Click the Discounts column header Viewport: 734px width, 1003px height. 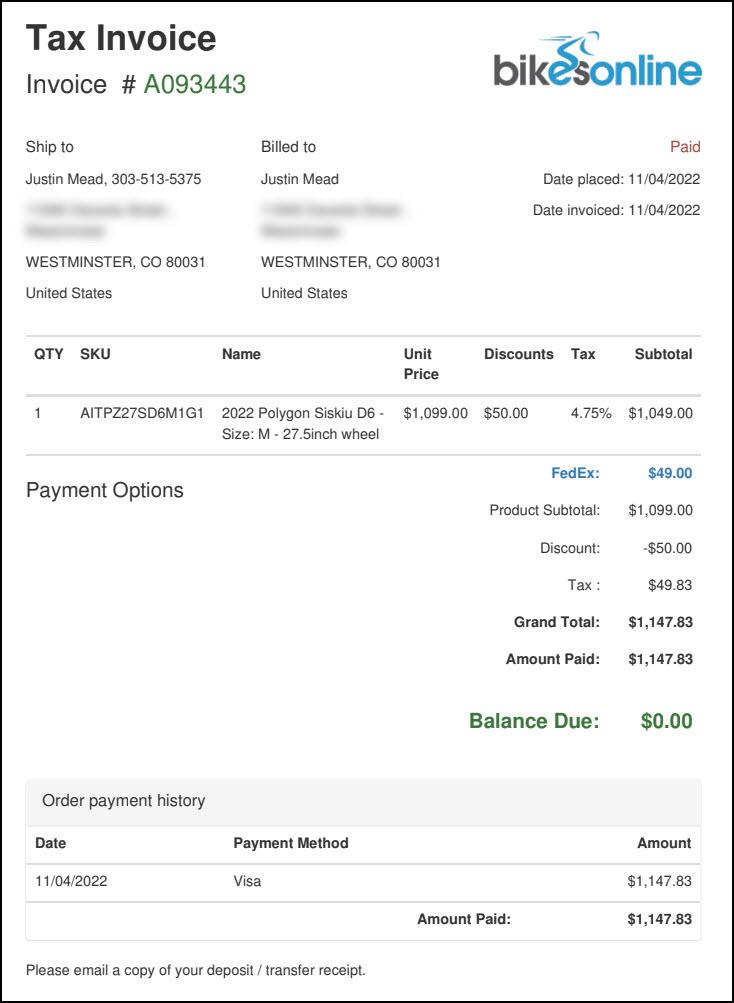click(518, 354)
